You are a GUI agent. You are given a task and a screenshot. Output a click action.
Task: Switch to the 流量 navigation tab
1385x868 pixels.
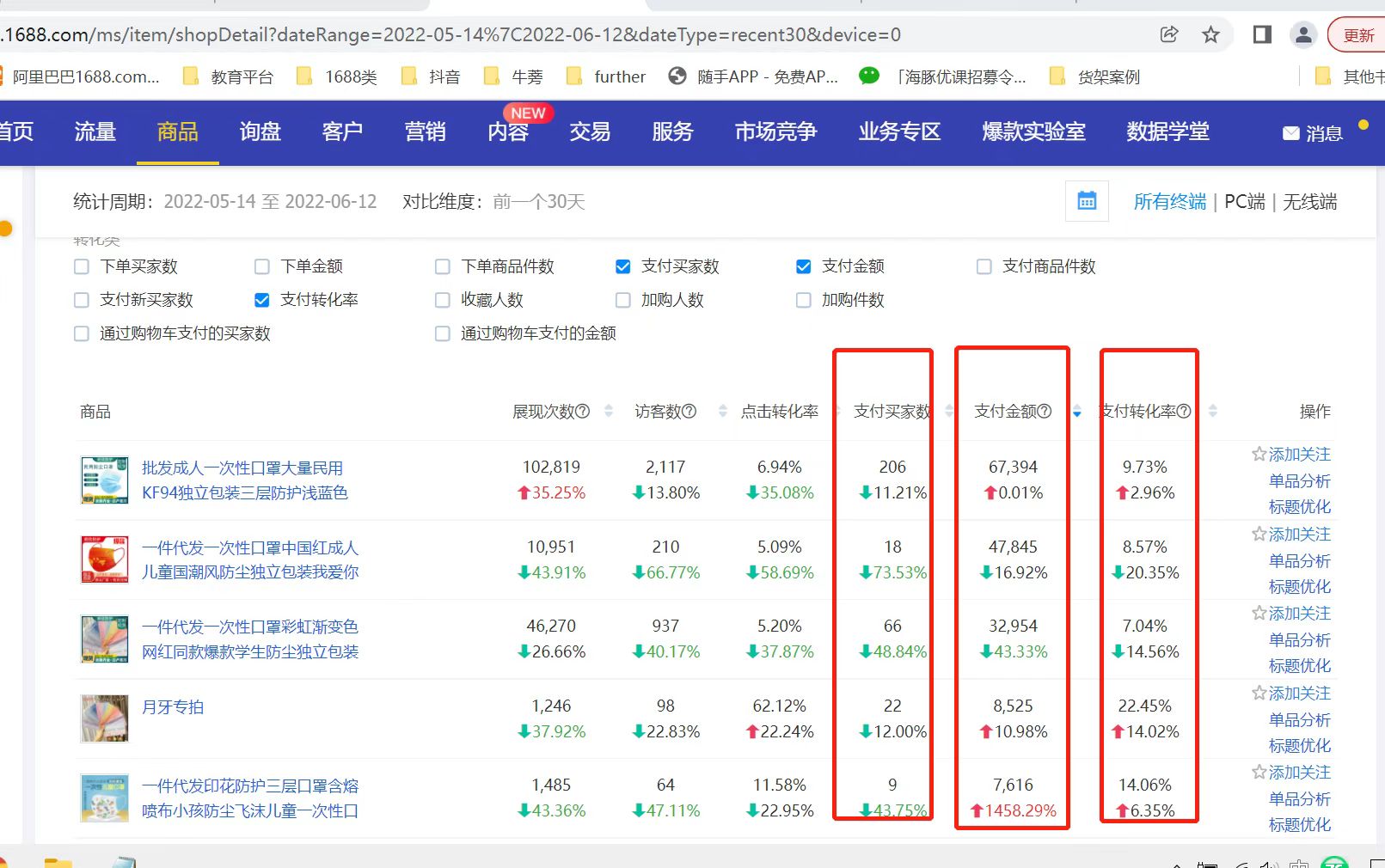pyautogui.click(x=95, y=131)
